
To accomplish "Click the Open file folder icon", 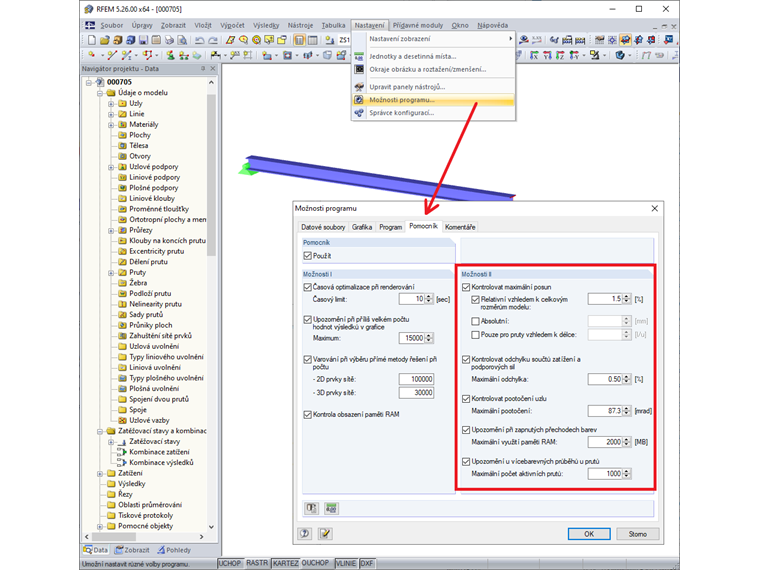I will click(104, 40).
